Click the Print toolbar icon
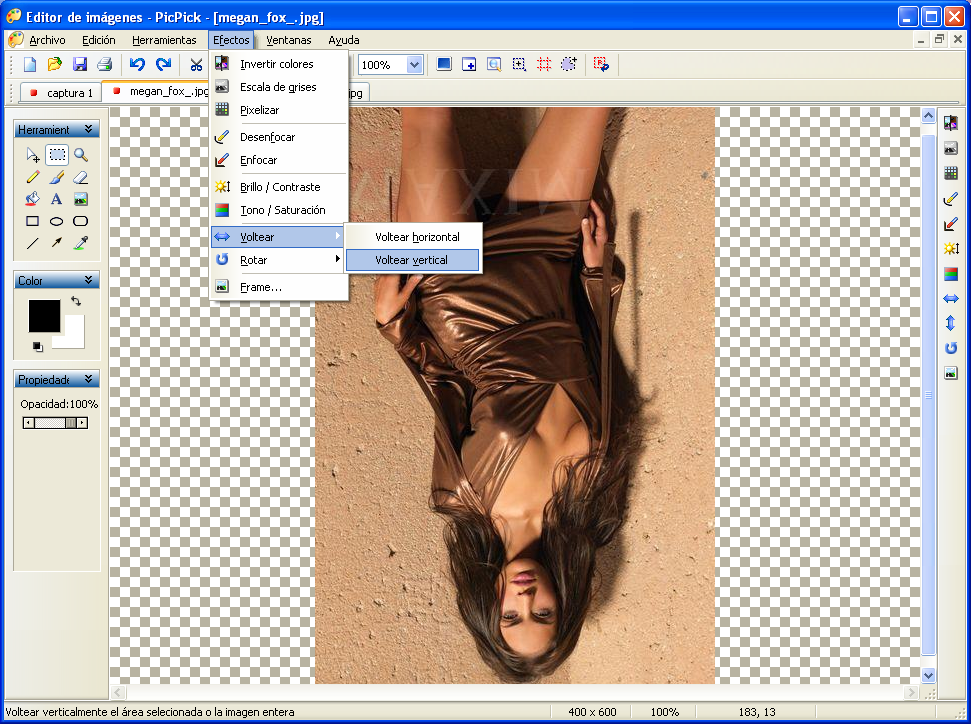This screenshot has width=971, height=724. click(105, 64)
